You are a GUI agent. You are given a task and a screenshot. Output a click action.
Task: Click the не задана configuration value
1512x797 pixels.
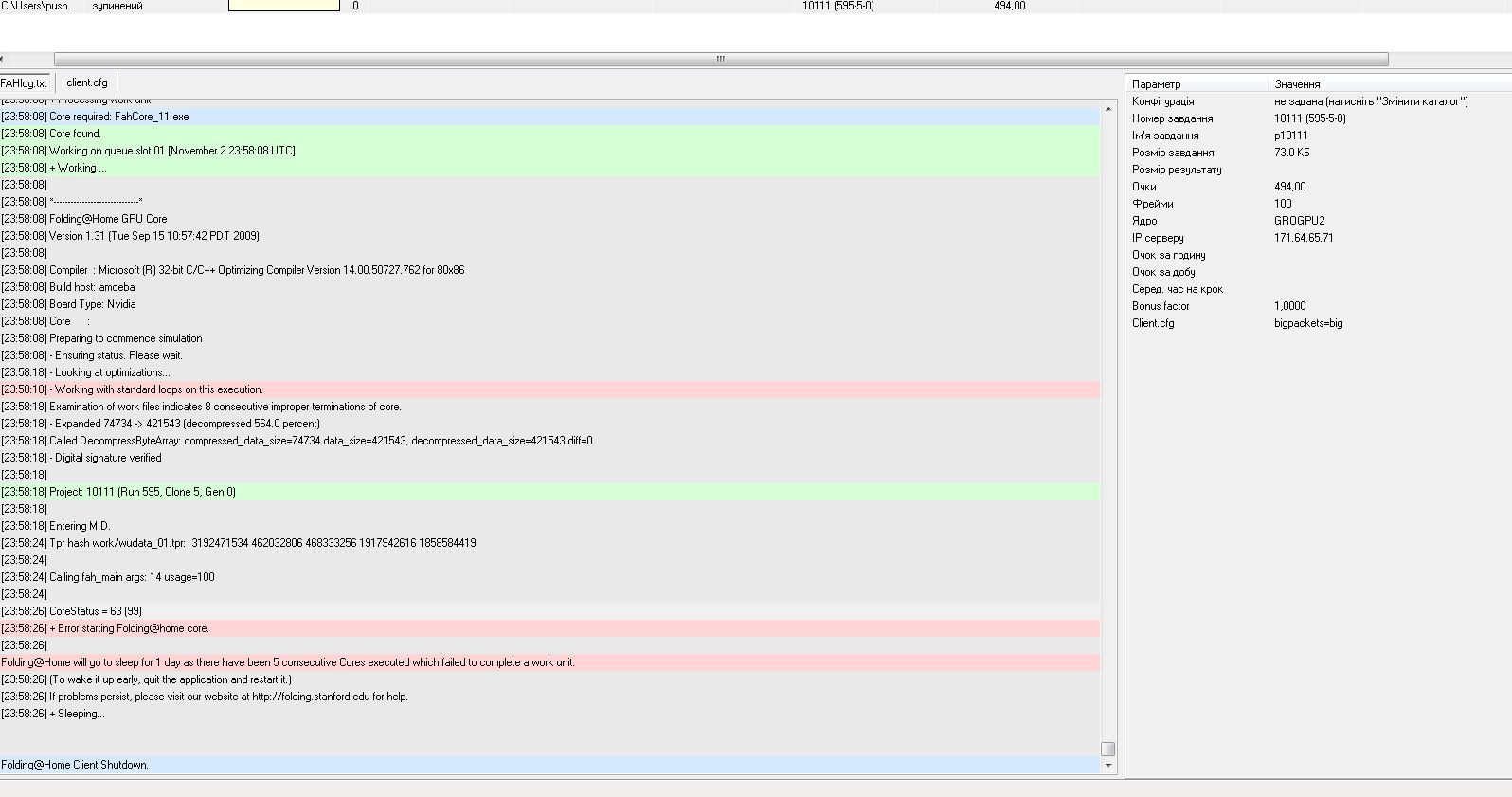click(1371, 101)
